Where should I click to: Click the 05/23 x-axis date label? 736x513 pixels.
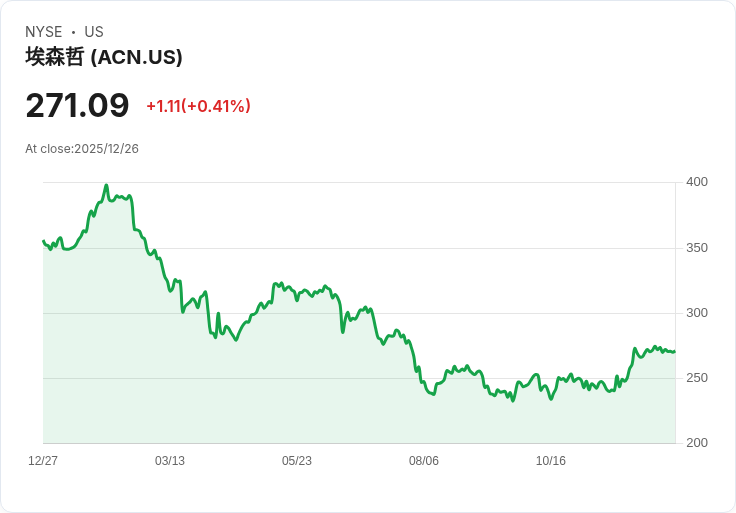point(297,461)
